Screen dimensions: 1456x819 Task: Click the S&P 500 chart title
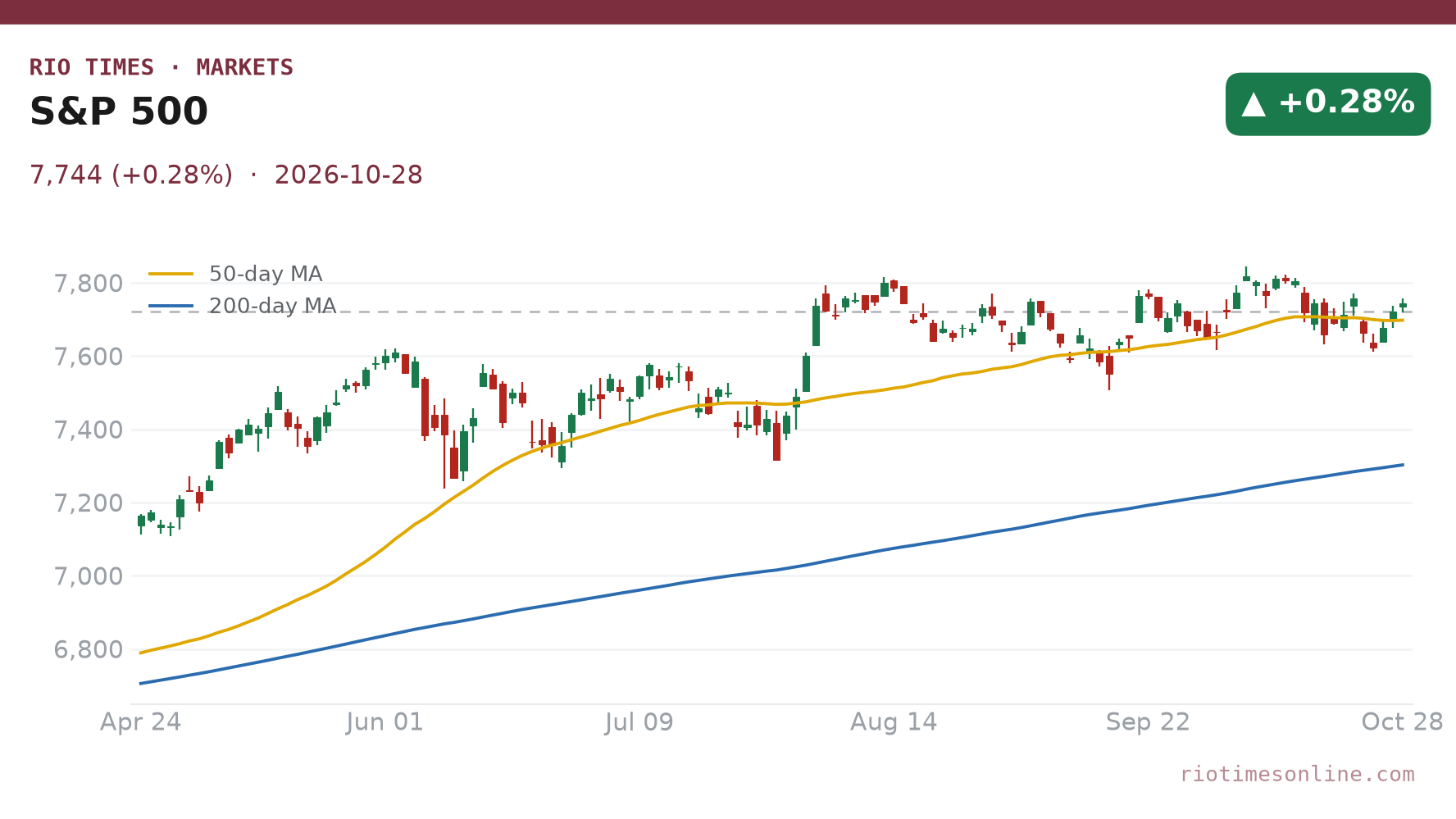(119, 111)
